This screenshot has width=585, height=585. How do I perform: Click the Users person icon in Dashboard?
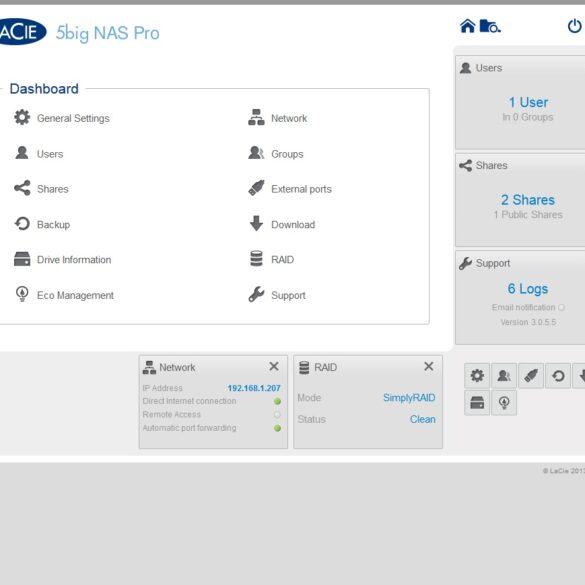tap(22, 153)
